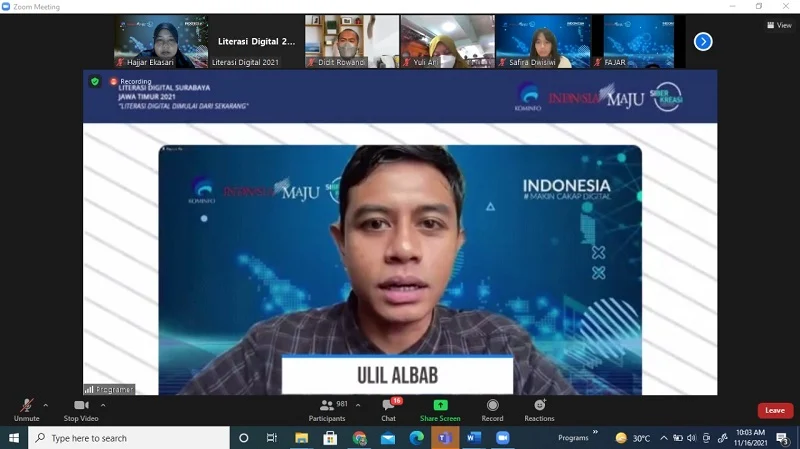Image resolution: width=800 pixels, height=449 pixels.
Task: Click the ULIL ALBAB name banner
Action: [397, 375]
